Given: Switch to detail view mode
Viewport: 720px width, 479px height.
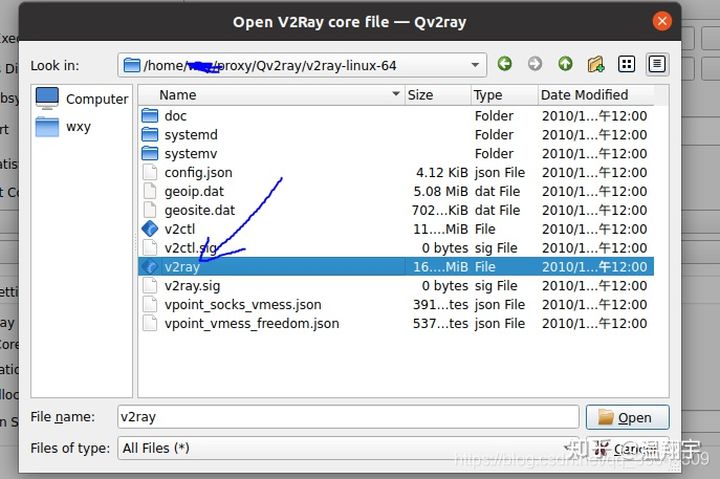Looking at the screenshot, I should coord(657,64).
